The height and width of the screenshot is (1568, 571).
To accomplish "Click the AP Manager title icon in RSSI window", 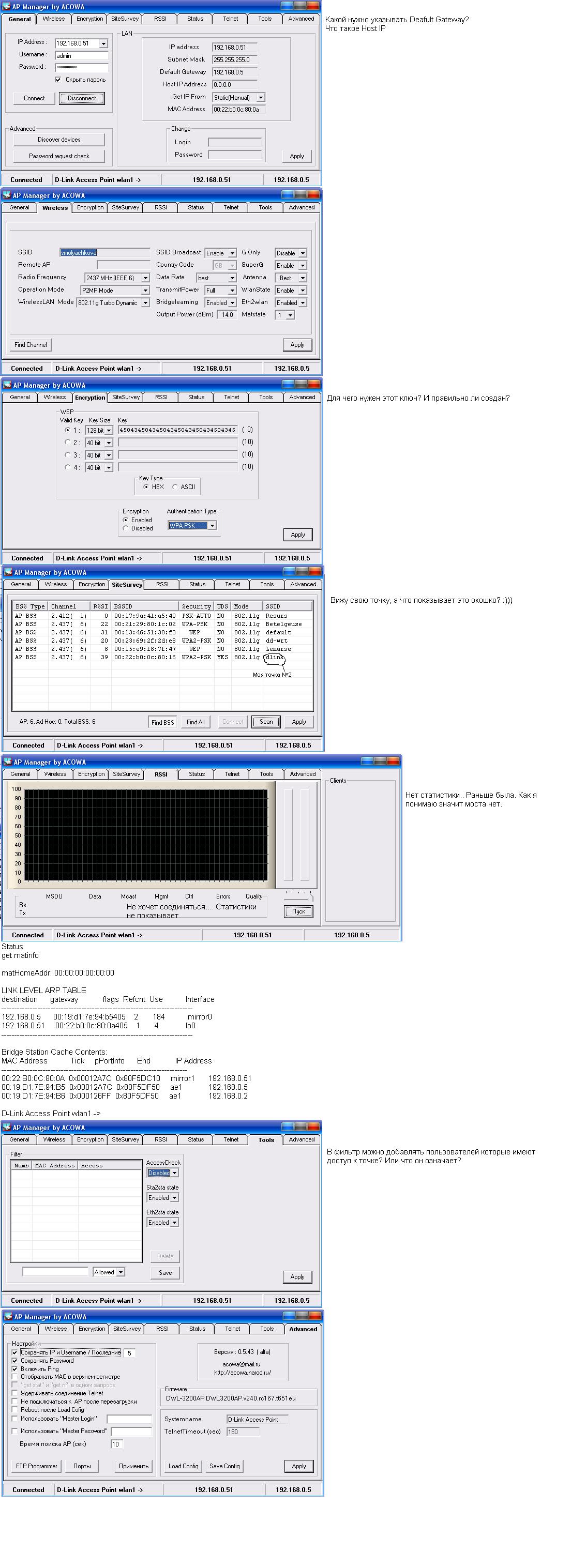I will [7, 762].
